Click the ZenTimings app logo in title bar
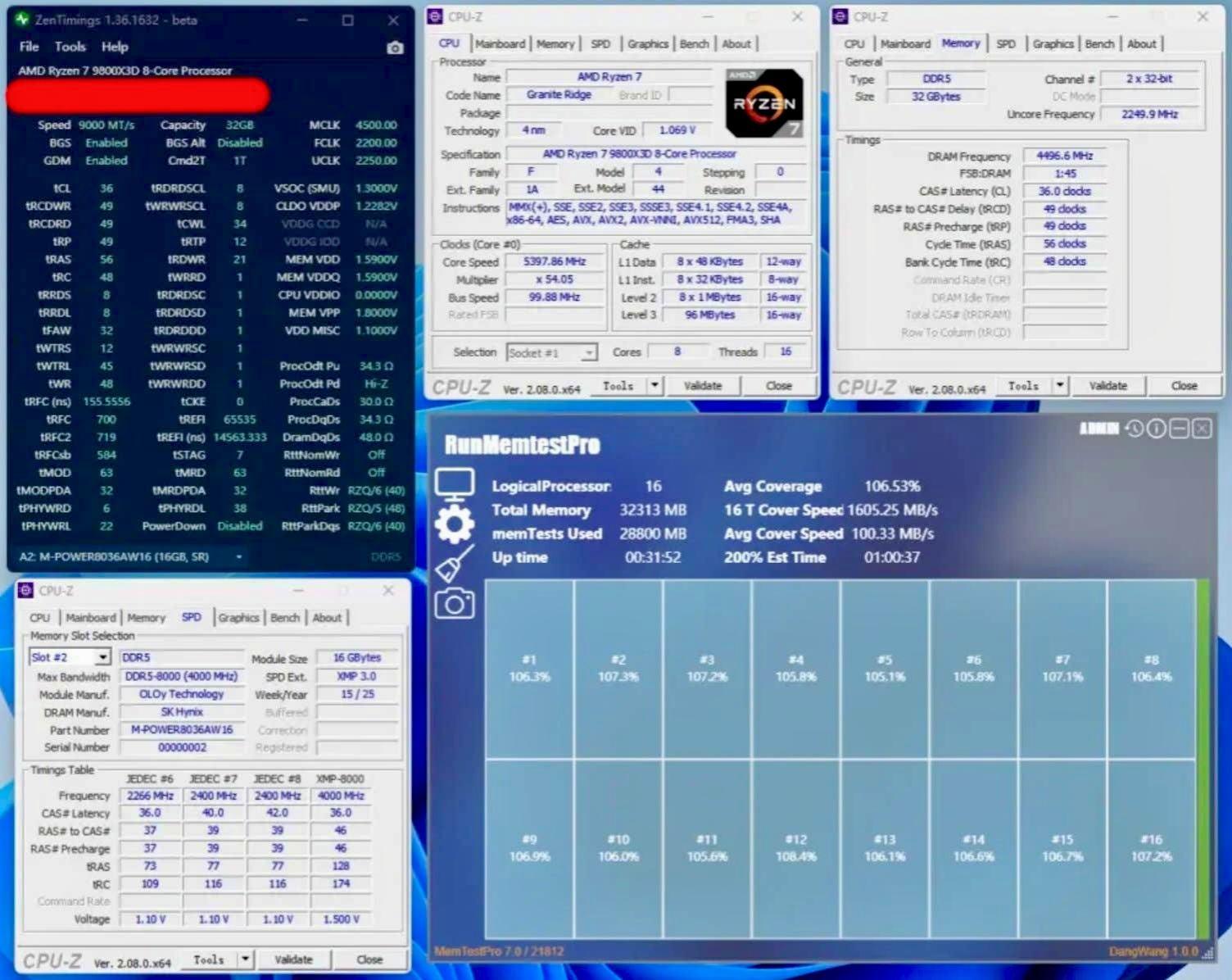This screenshot has height=980, width=1232. (22, 19)
